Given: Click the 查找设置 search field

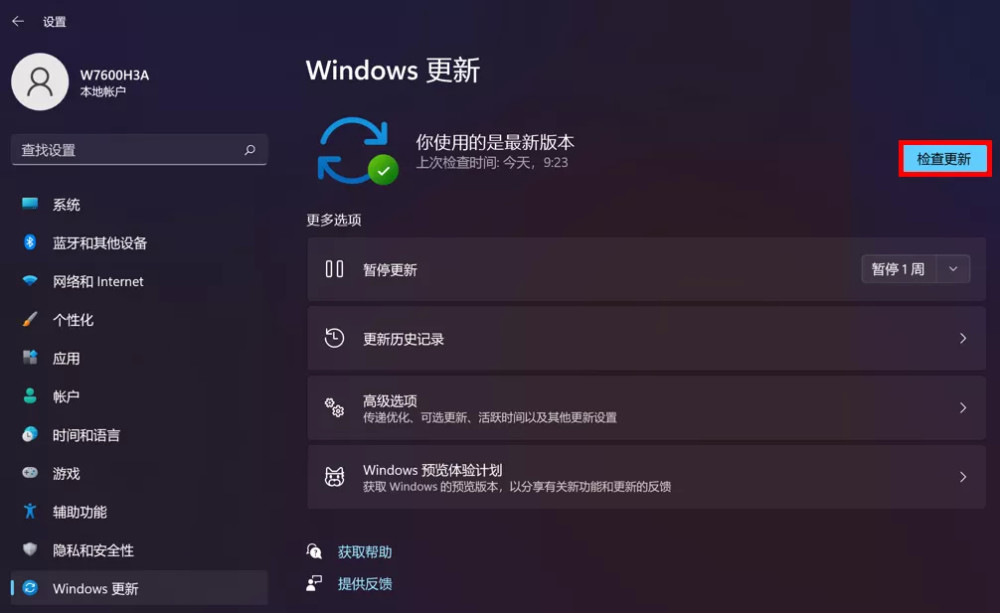Looking at the screenshot, I should pyautogui.click(x=139, y=150).
